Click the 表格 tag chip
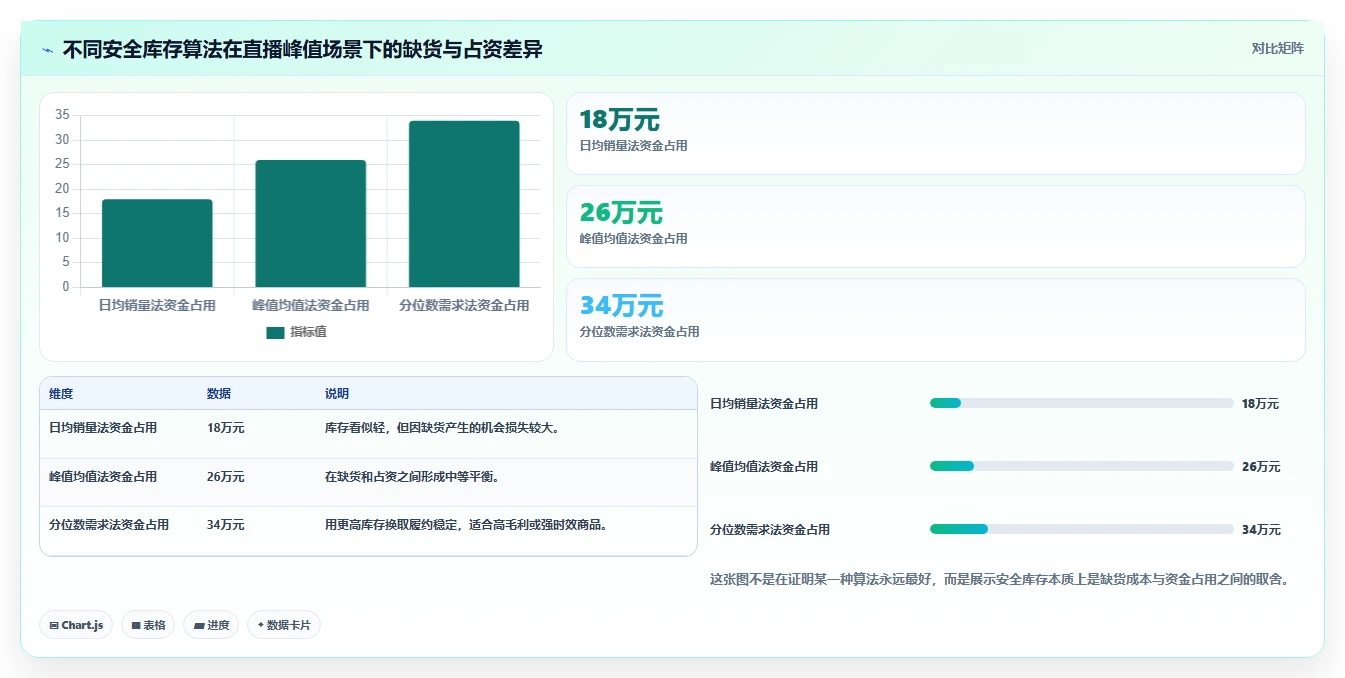 pyautogui.click(x=148, y=625)
